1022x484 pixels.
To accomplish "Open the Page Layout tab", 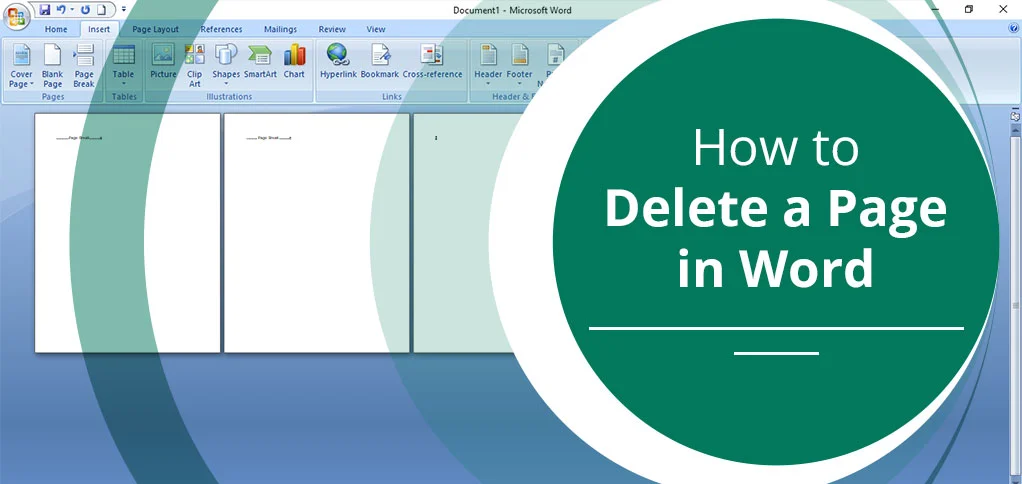I will pyautogui.click(x=155, y=29).
